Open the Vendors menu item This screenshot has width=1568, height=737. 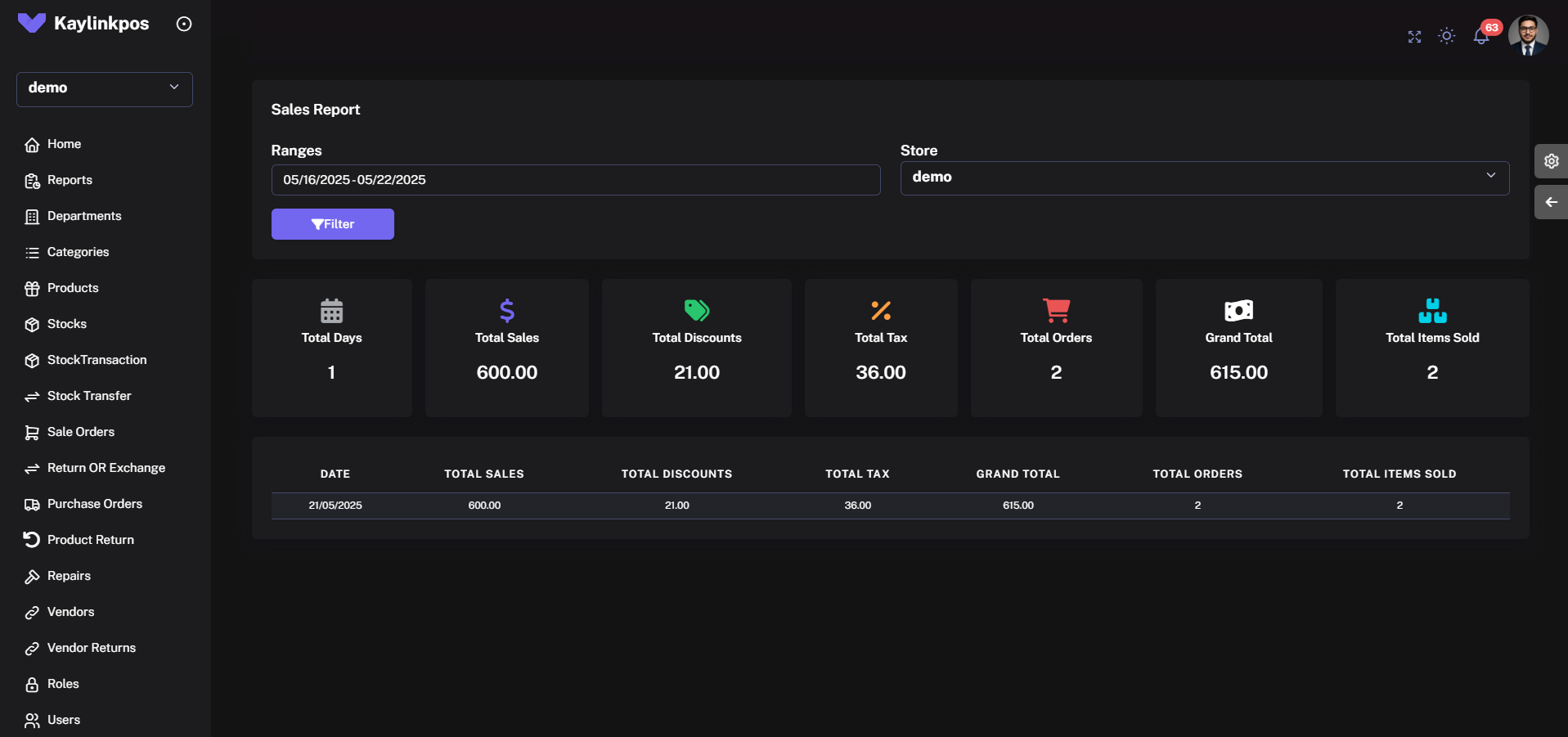70,612
